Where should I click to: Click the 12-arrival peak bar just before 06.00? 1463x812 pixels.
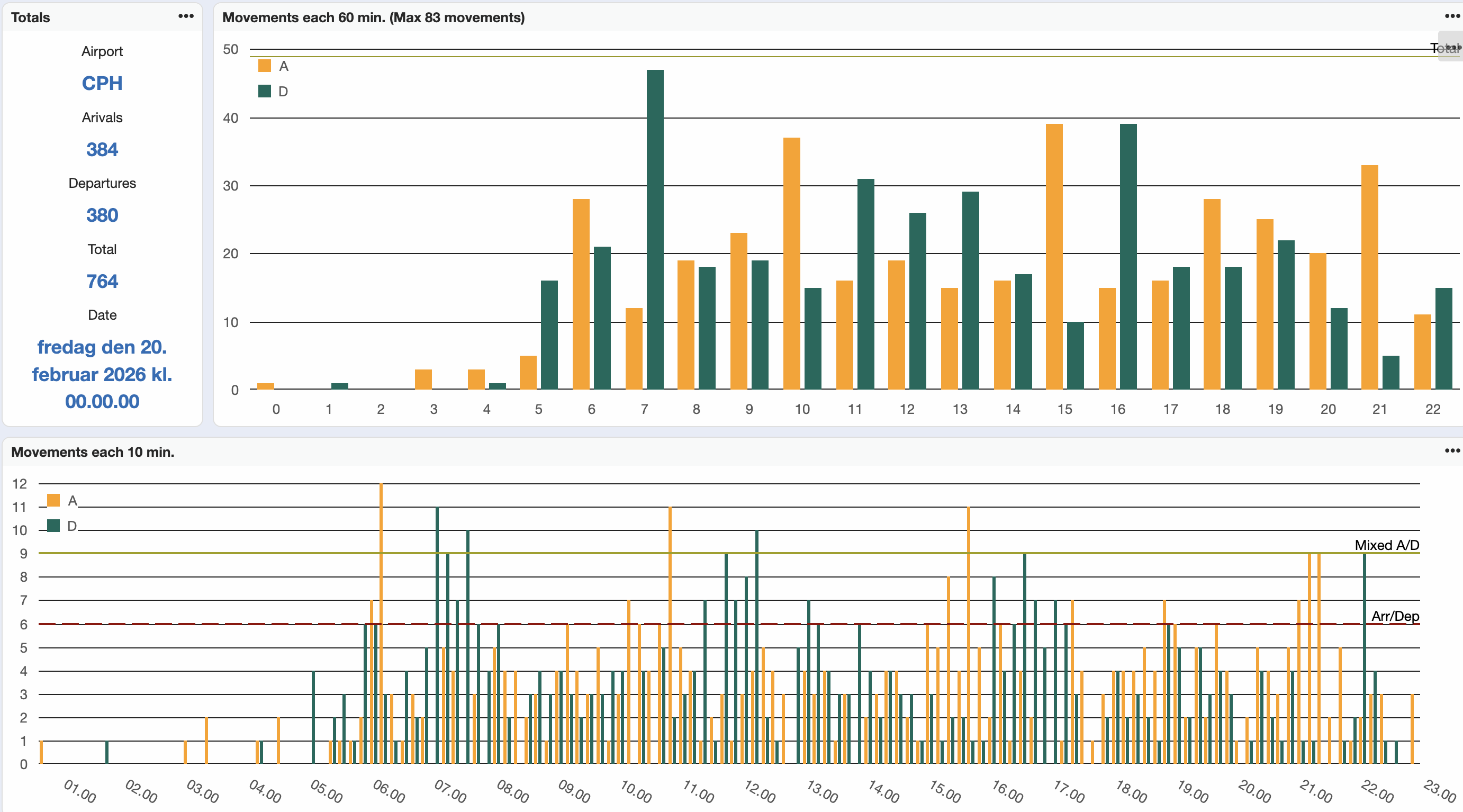coord(381,624)
